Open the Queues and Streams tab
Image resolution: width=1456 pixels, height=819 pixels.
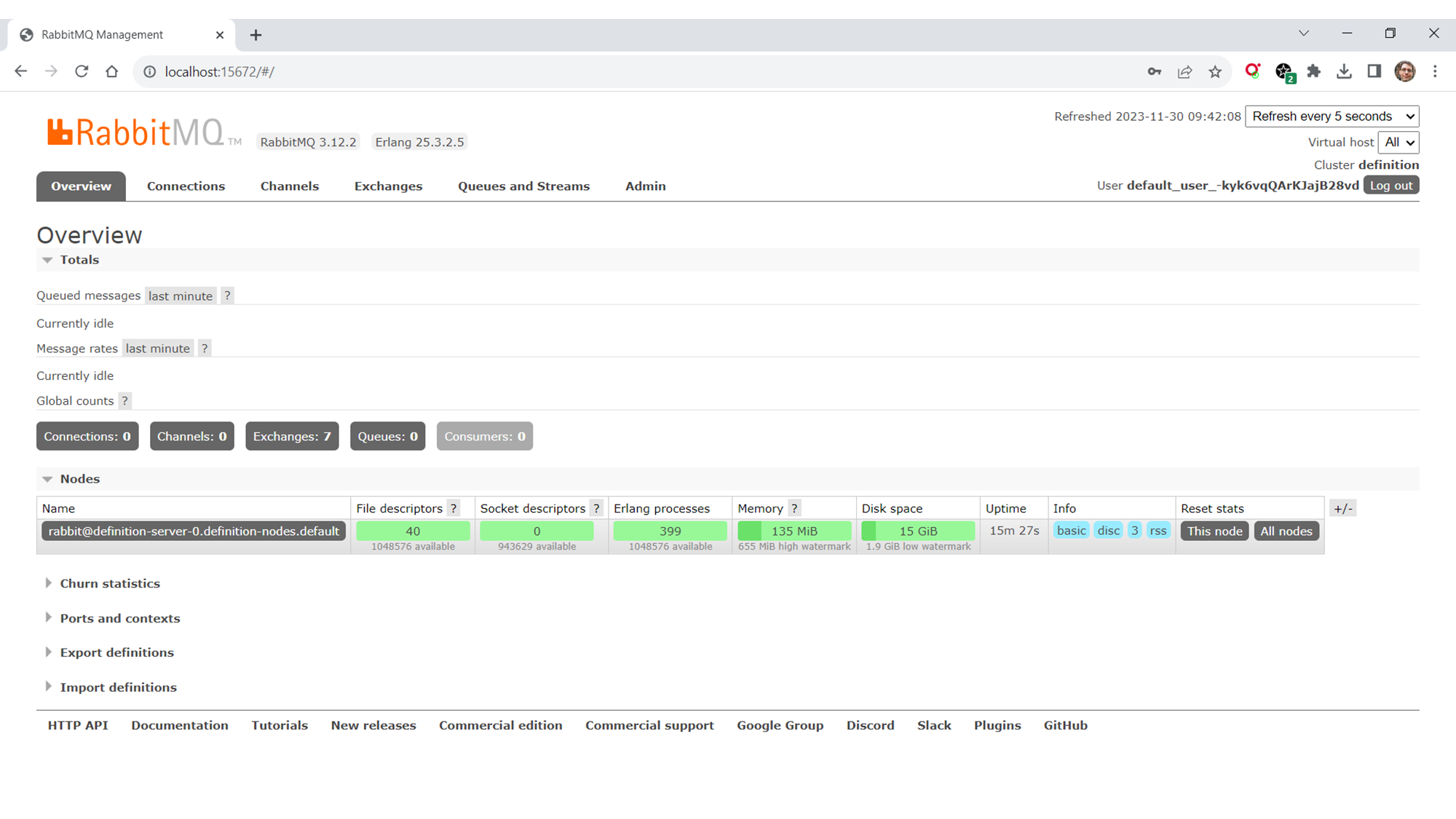pyautogui.click(x=523, y=186)
